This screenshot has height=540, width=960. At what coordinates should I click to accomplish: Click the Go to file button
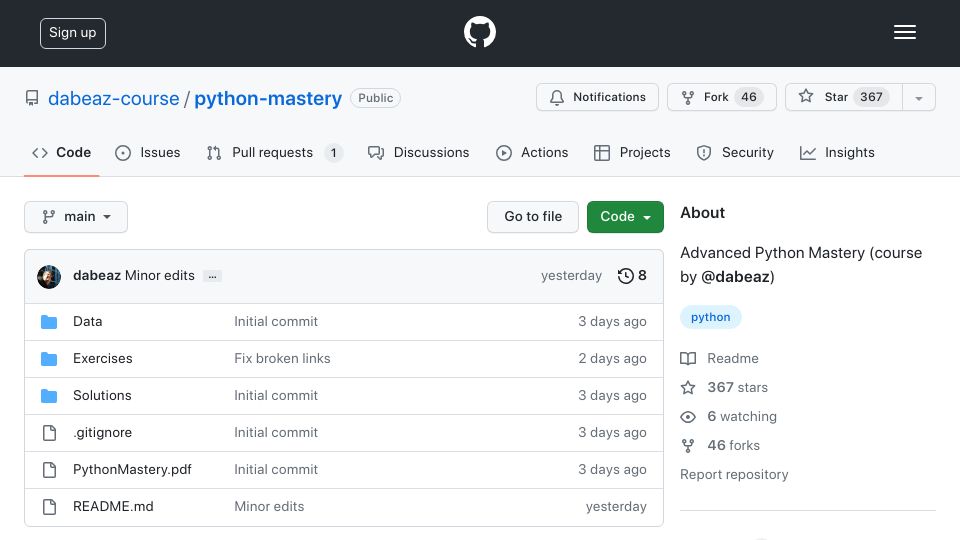pos(533,217)
